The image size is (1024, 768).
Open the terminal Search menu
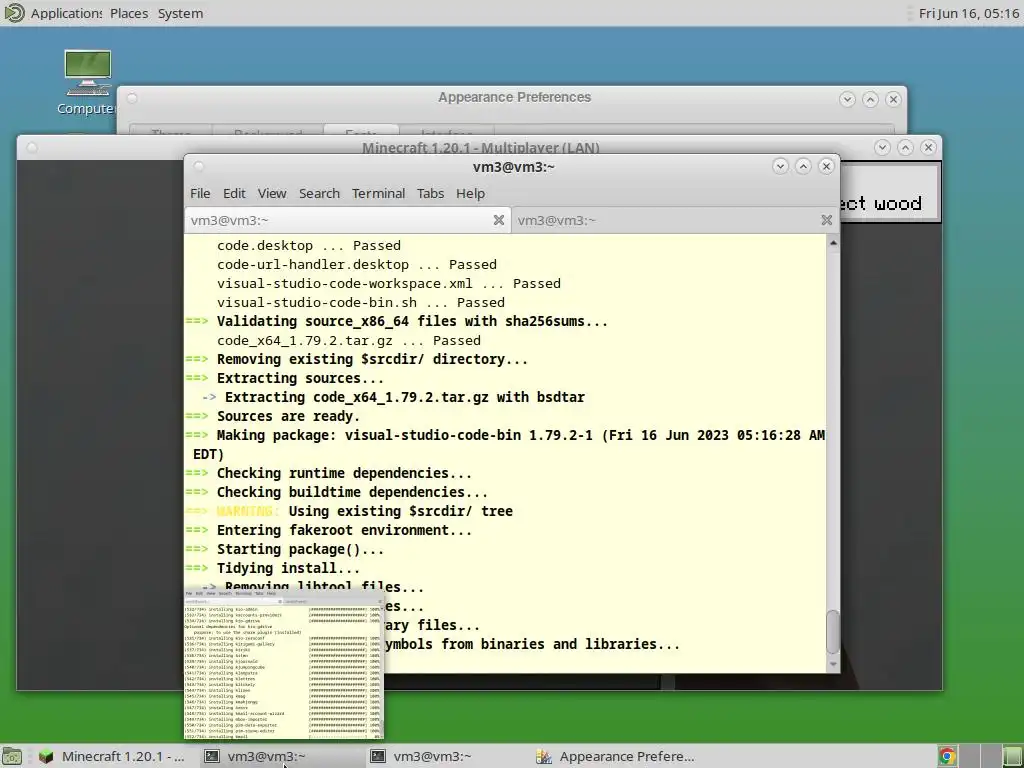319,193
